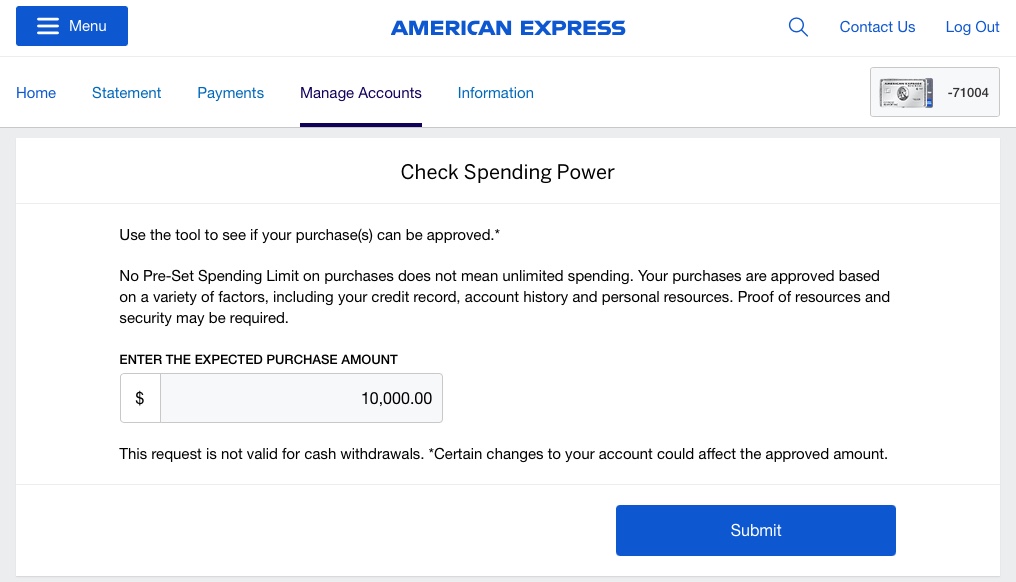The image size is (1016, 582).
Task: Click the American Express logo
Action: pos(508,27)
